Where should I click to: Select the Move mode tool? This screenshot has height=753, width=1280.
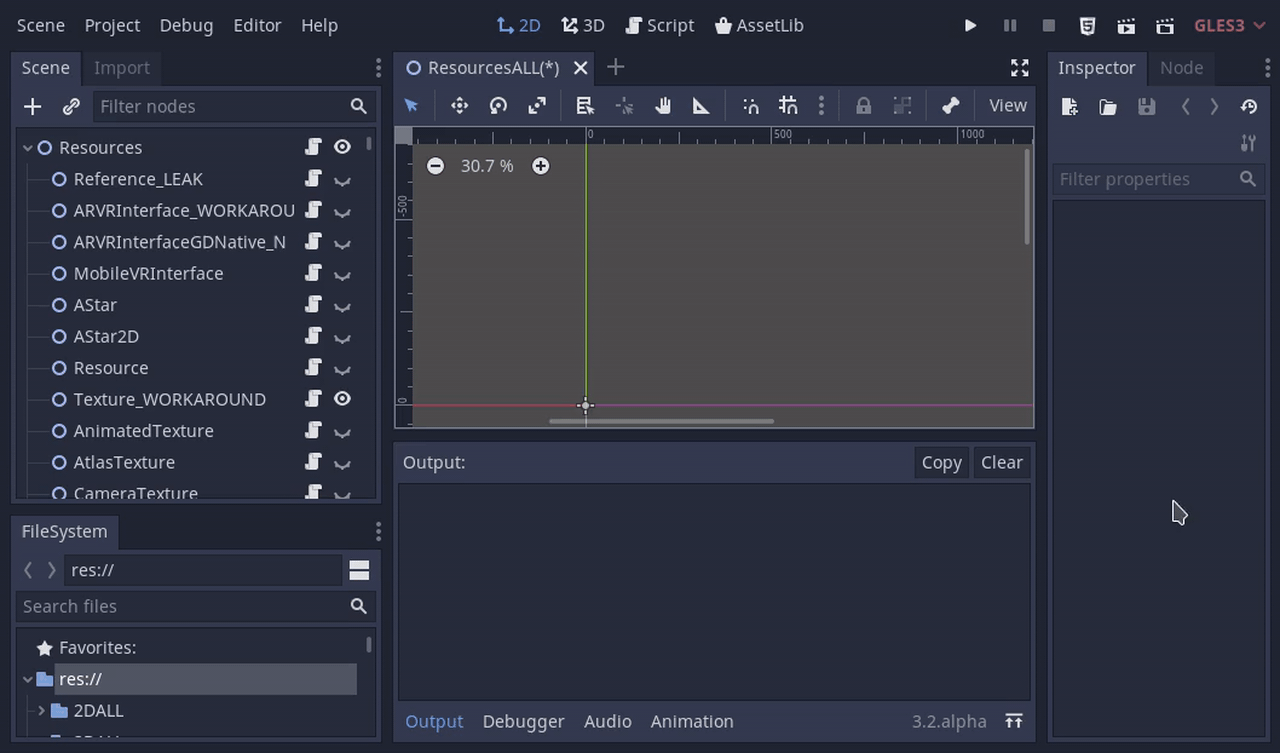[459, 105]
